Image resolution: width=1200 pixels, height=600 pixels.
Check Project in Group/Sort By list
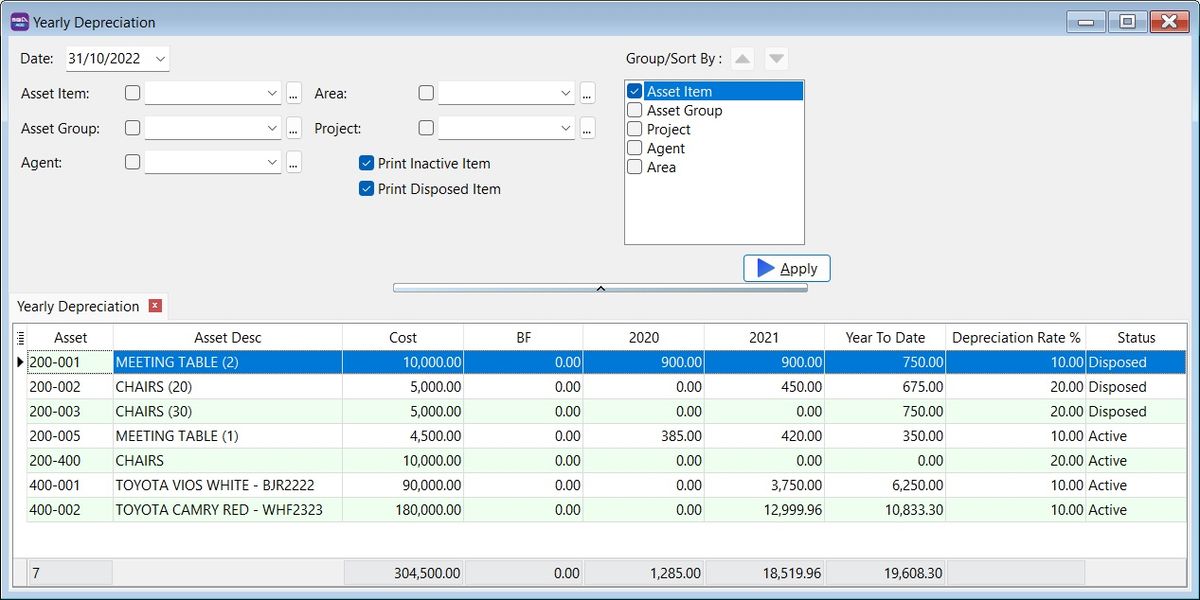click(634, 129)
